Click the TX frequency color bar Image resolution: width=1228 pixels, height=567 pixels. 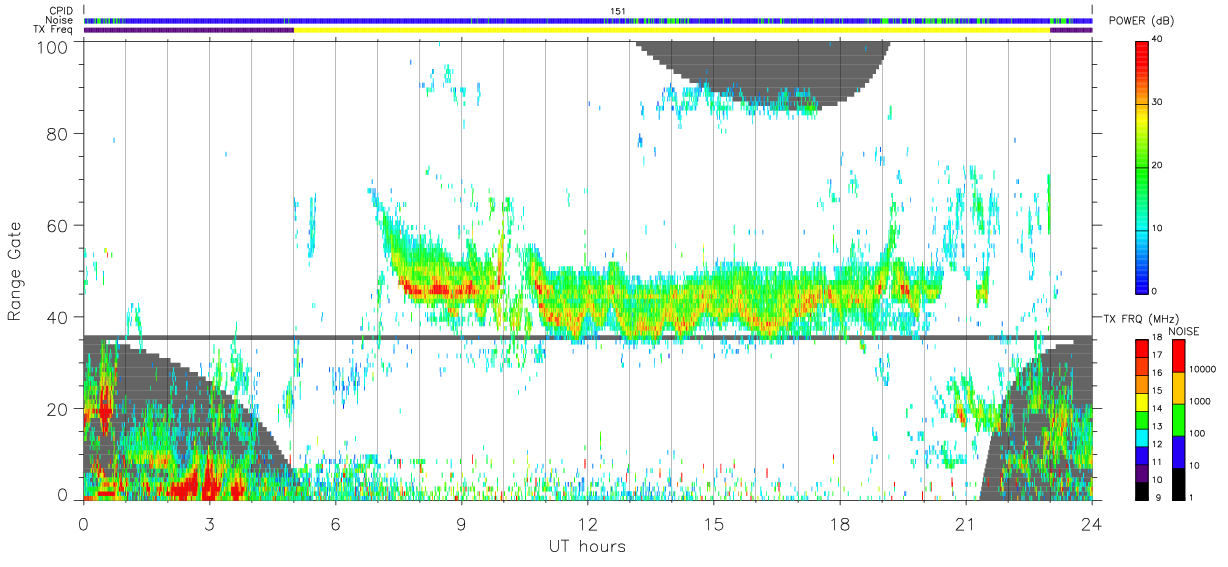click(1141, 418)
